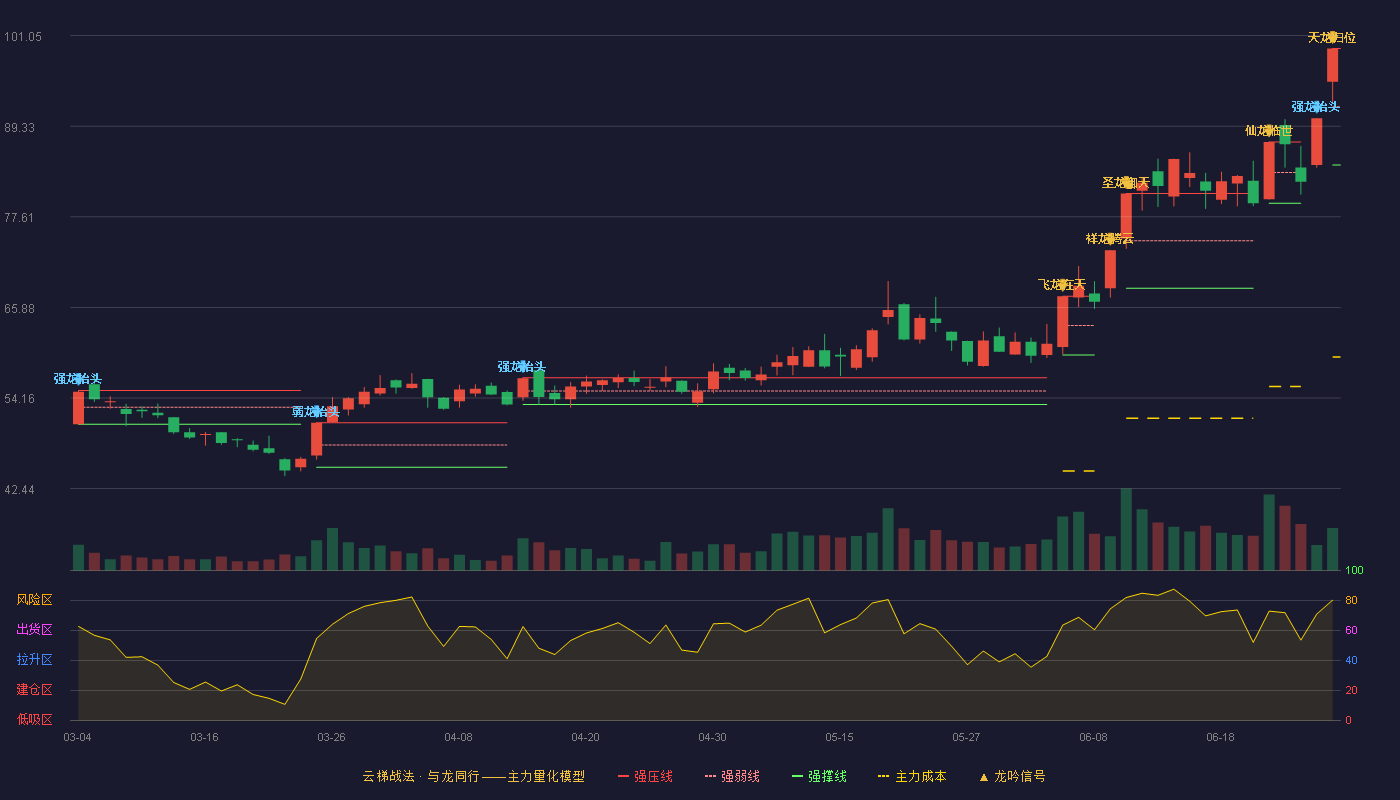The image size is (1400, 800).
Task: Click the orange 80 indicator axis value
Action: pyautogui.click(x=1350, y=600)
